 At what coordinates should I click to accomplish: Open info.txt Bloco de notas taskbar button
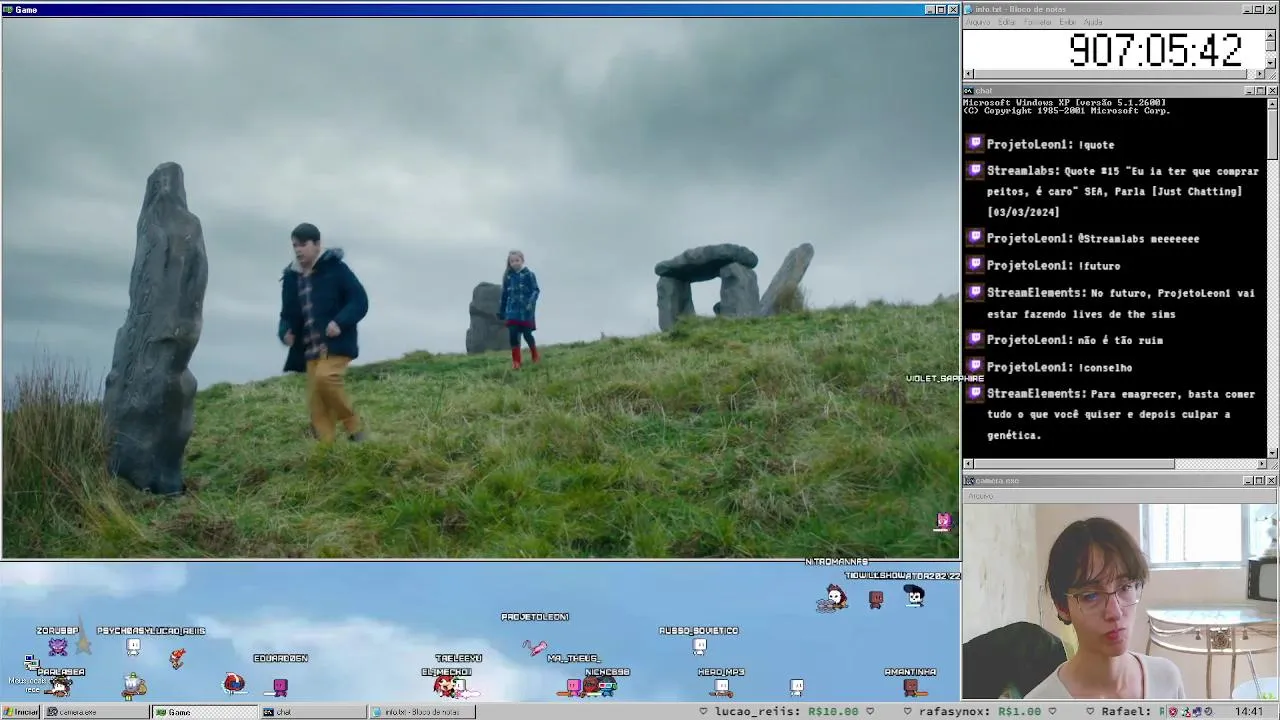pyautogui.click(x=422, y=712)
